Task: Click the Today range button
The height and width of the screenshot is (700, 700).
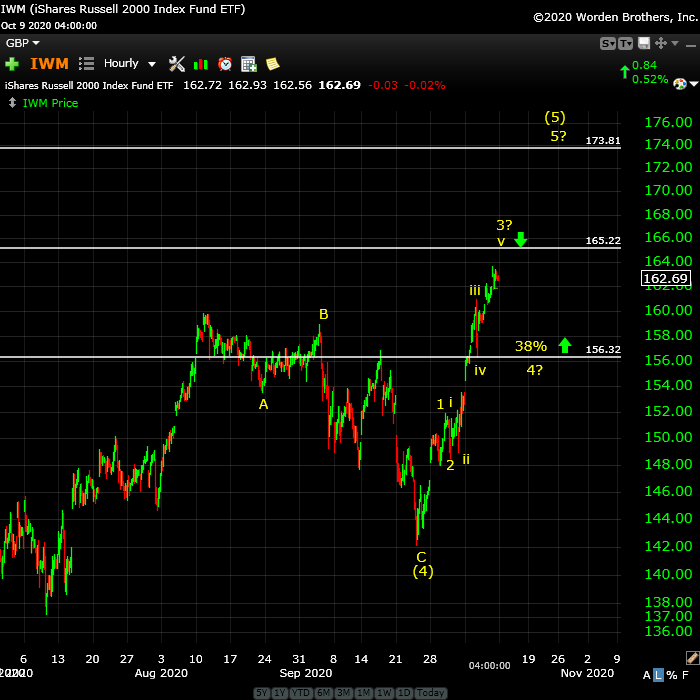Action: click(430, 693)
